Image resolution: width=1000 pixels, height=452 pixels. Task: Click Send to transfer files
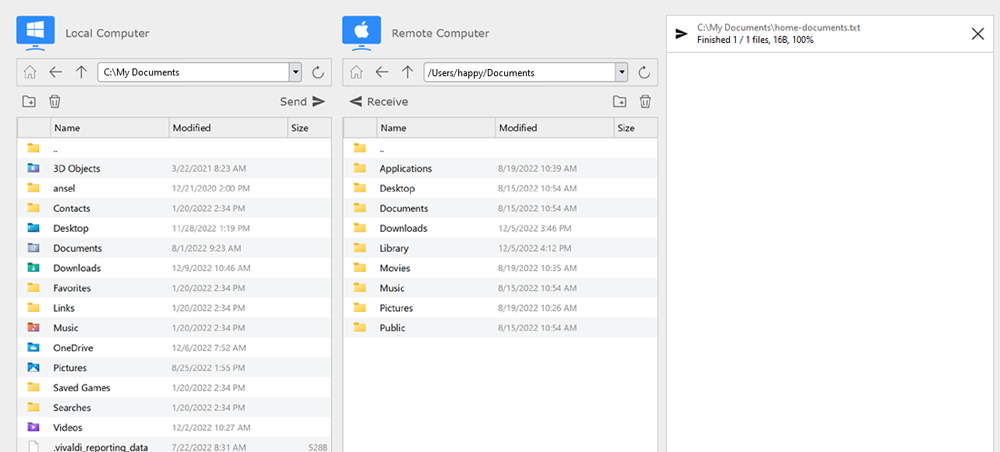coord(302,101)
